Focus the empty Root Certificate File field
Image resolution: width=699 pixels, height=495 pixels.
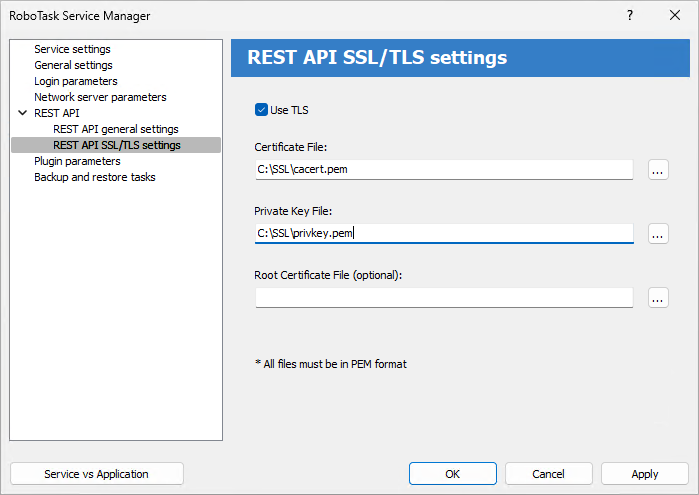coord(444,297)
